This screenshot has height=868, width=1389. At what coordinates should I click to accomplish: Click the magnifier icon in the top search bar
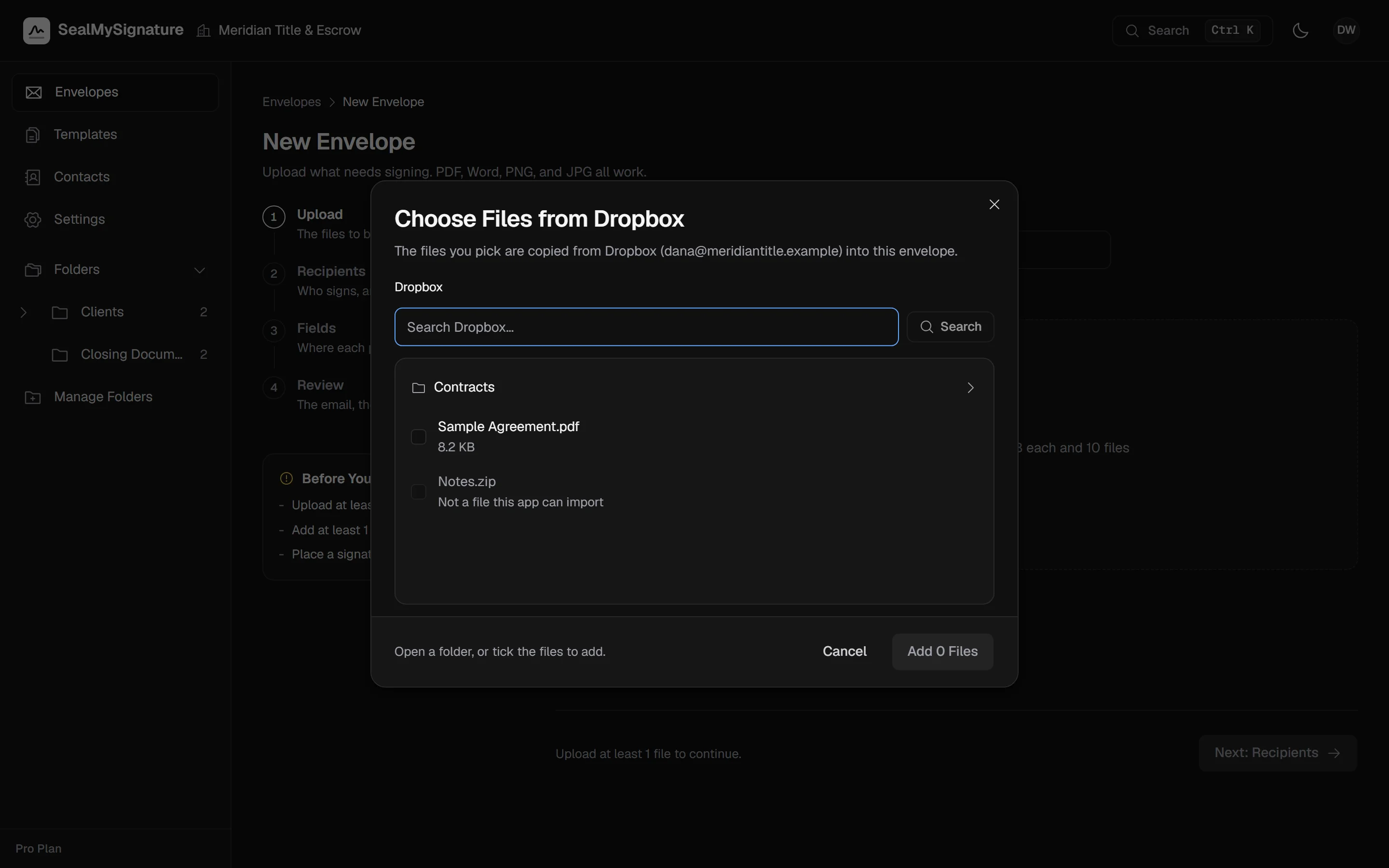[x=1132, y=30]
